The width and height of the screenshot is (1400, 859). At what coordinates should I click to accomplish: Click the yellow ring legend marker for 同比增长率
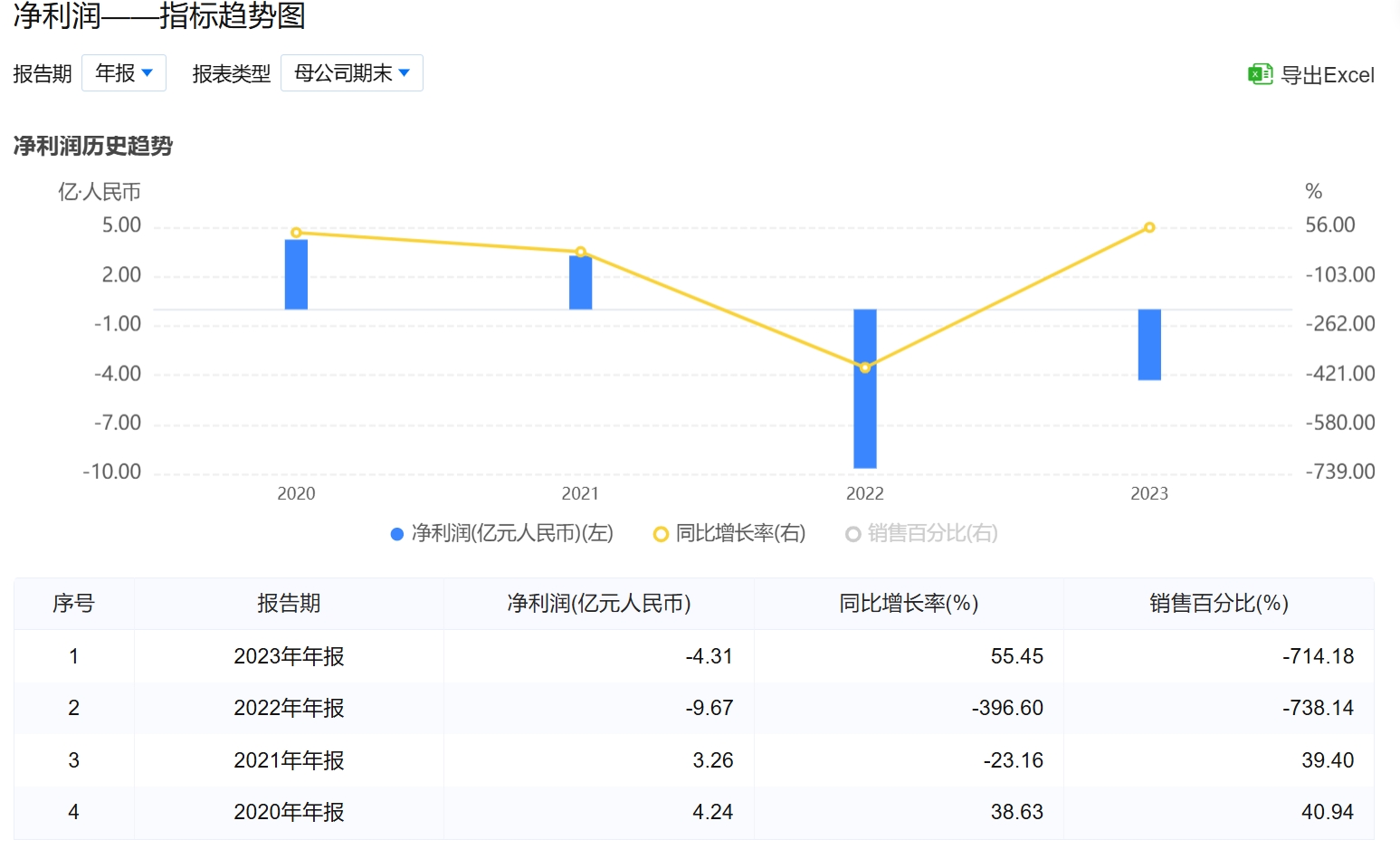(x=661, y=535)
